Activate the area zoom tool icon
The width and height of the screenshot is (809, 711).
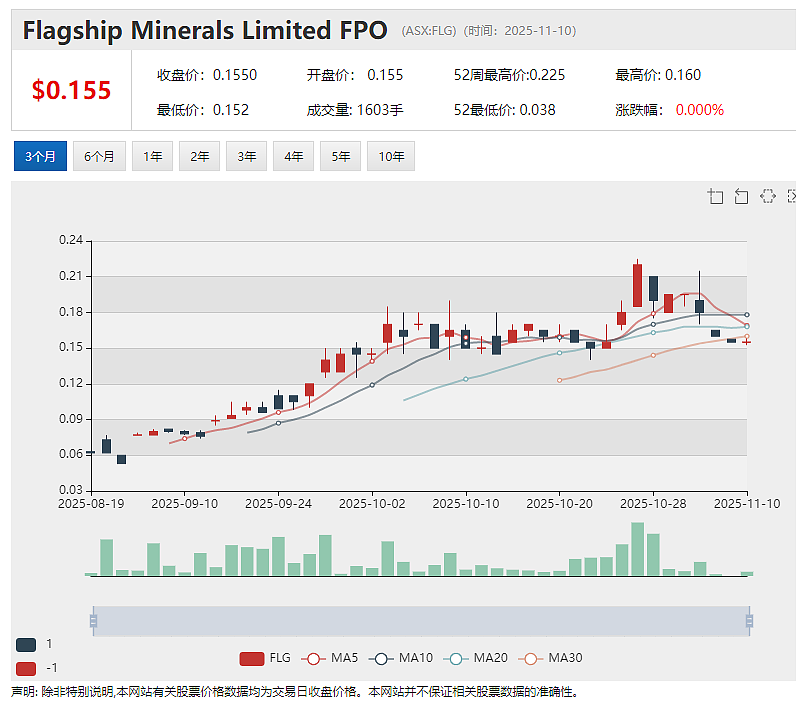(x=715, y=196)
